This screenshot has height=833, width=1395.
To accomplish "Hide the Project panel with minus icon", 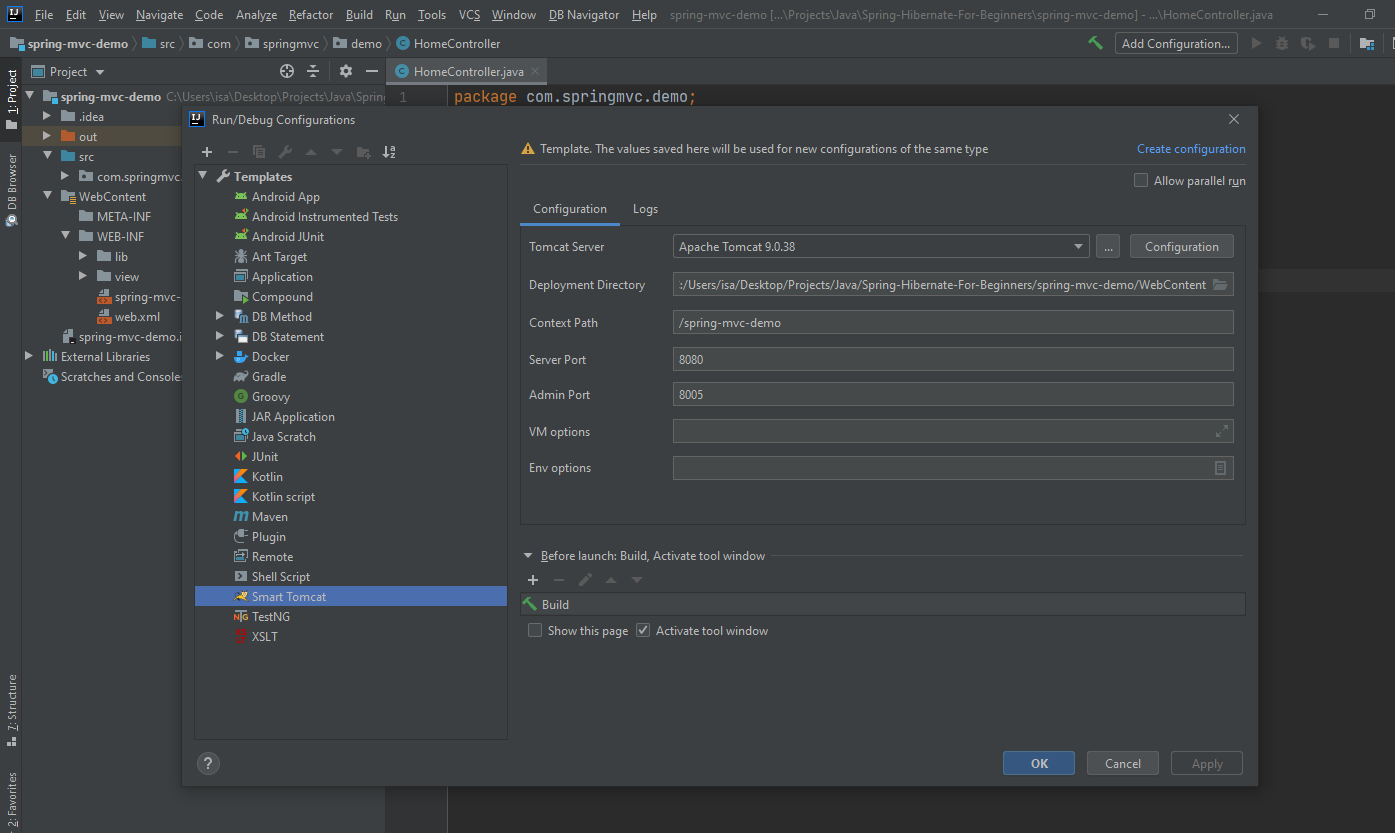I will click(x=372, y=71).
